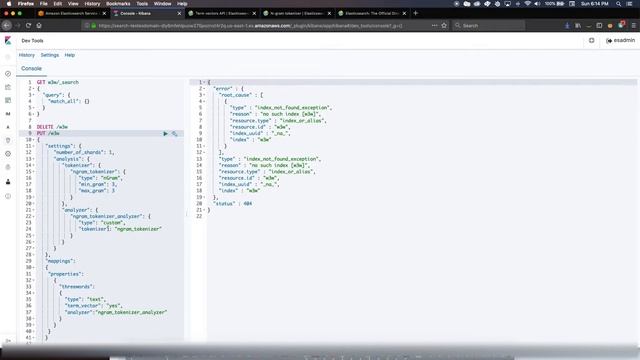Viewport: 640px width, 360px height.
Task: Go to Firefox home page icon
Action: tap(39, 25)
